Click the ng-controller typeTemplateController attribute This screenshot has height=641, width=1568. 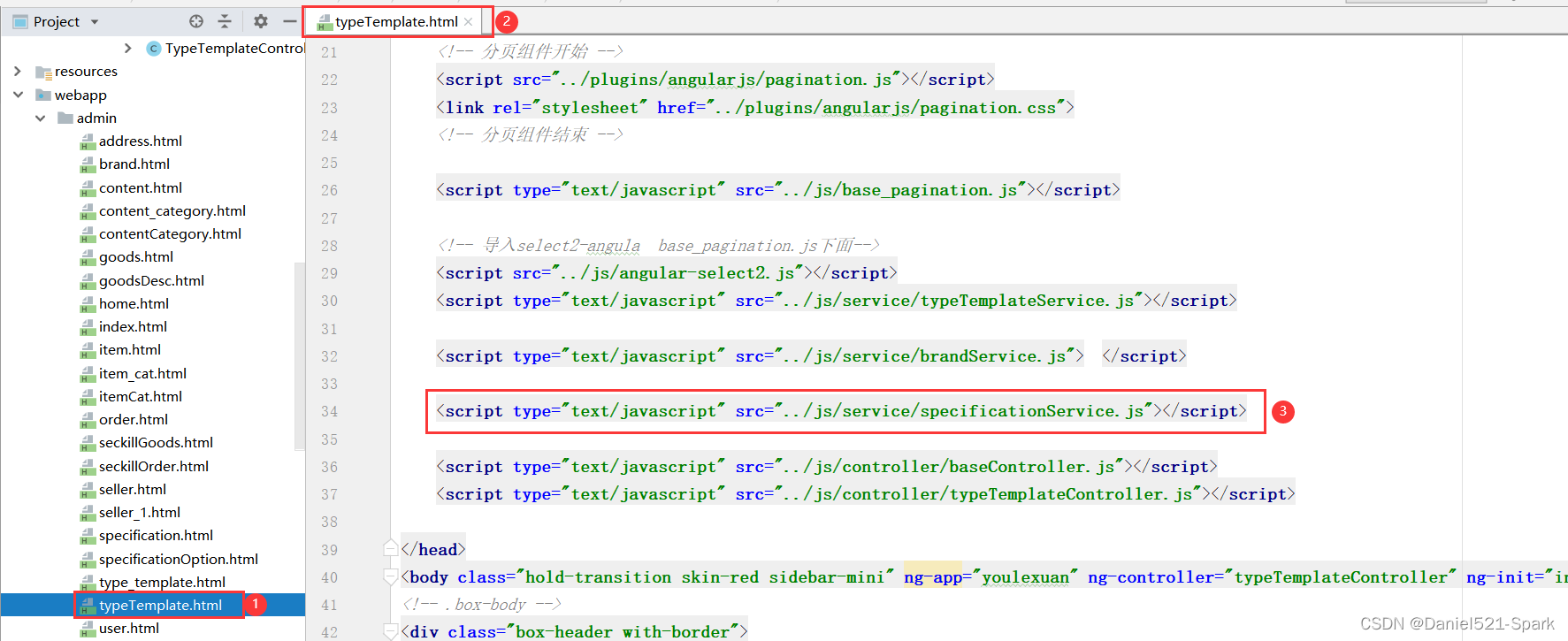point(1272,577)
